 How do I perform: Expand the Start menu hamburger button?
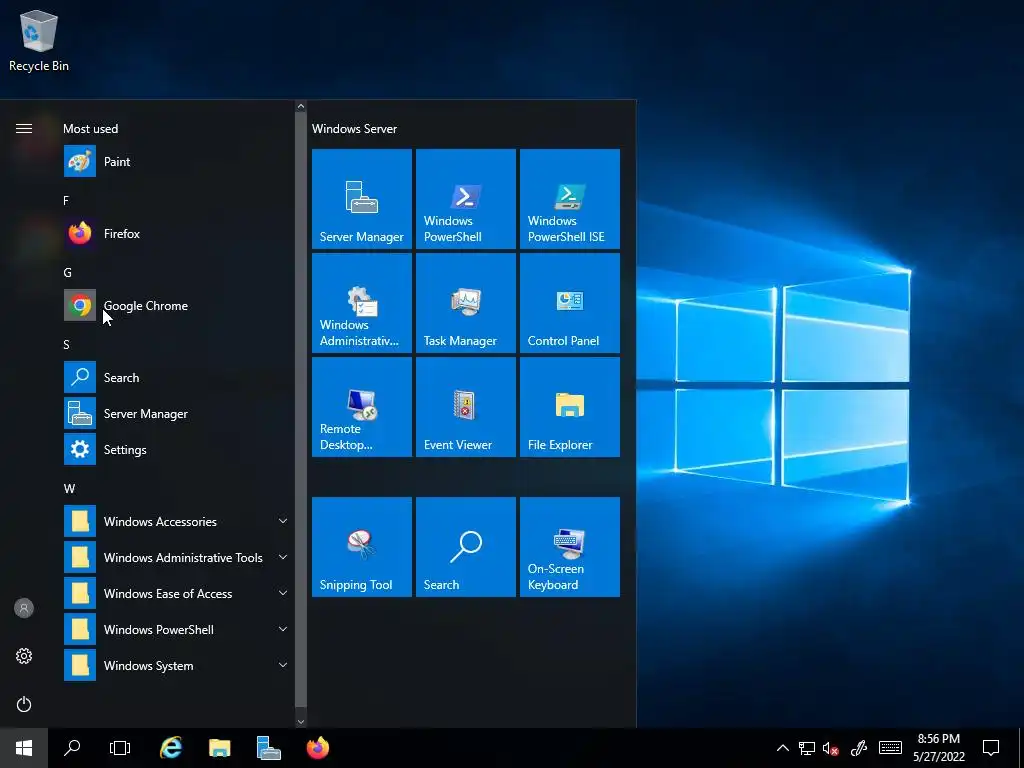click(24, 128)
